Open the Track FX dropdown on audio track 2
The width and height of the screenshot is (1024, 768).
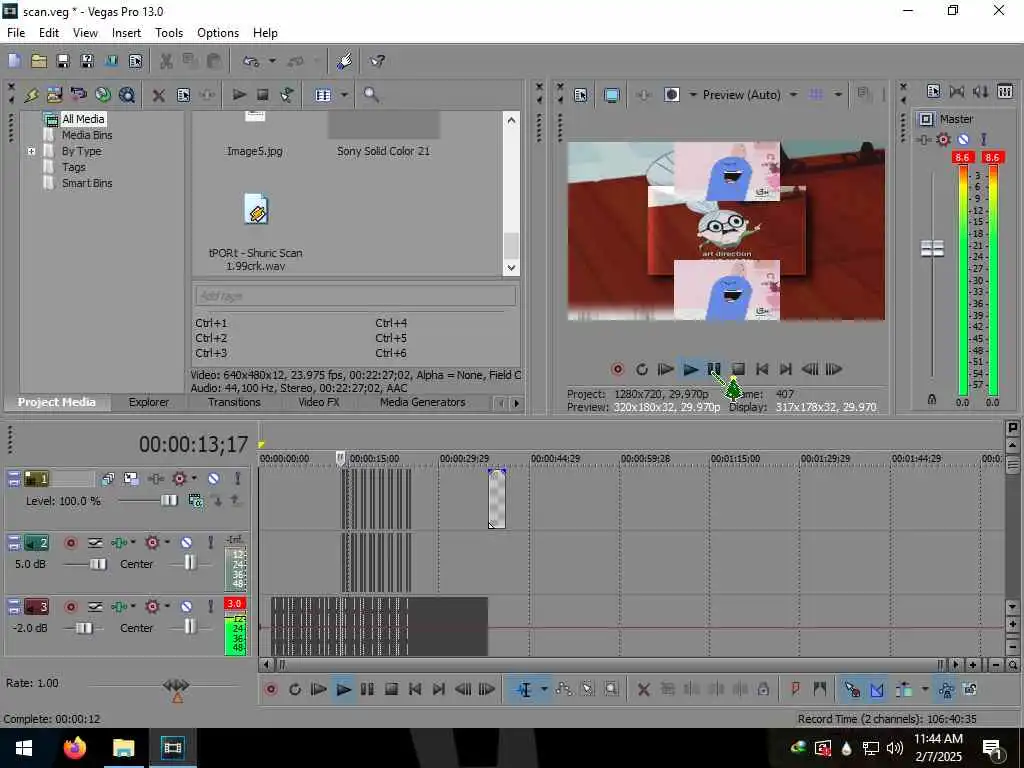coord(167,542)
